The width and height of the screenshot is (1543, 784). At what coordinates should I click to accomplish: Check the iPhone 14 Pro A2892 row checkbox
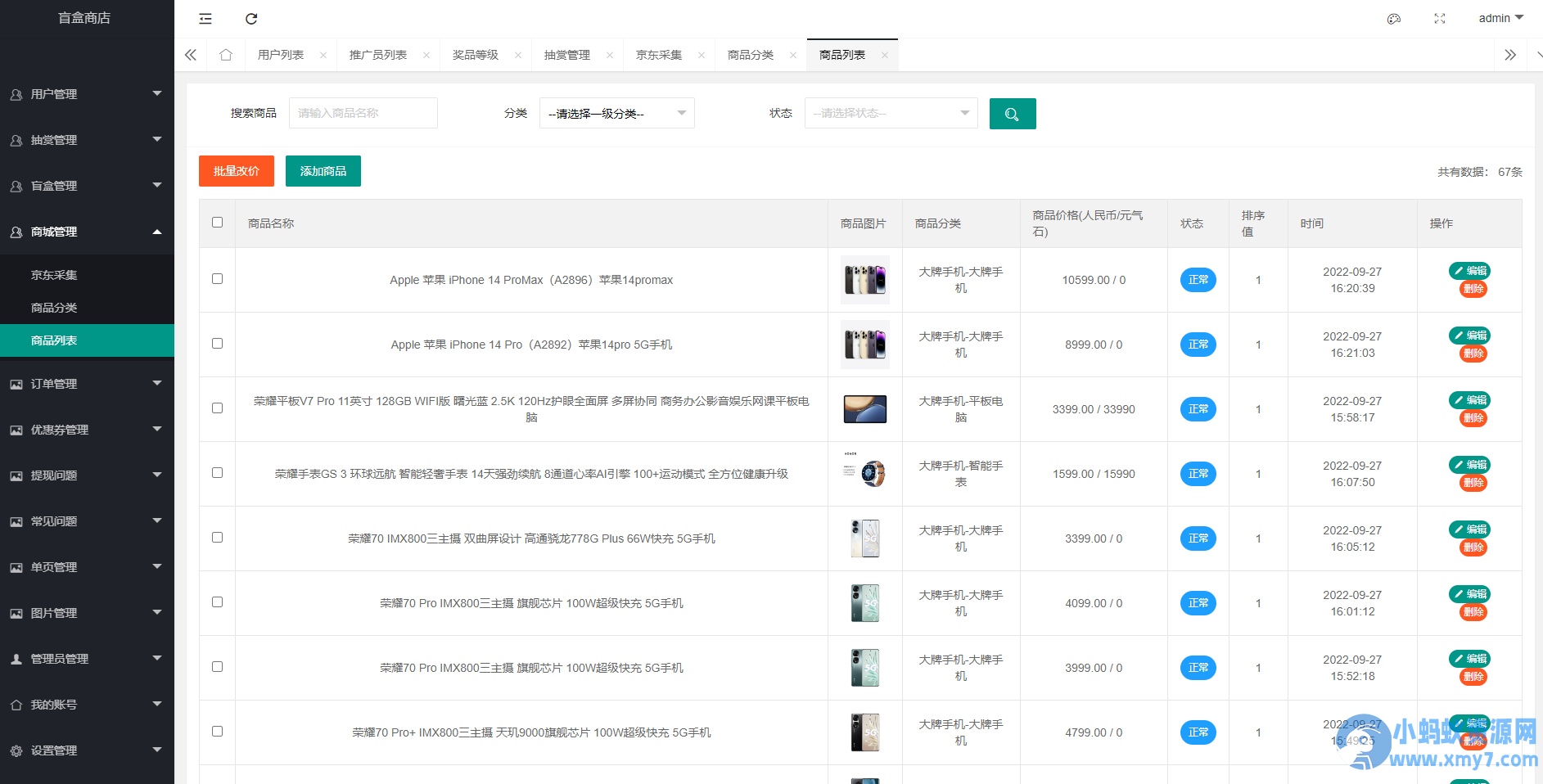coord(217,344)
